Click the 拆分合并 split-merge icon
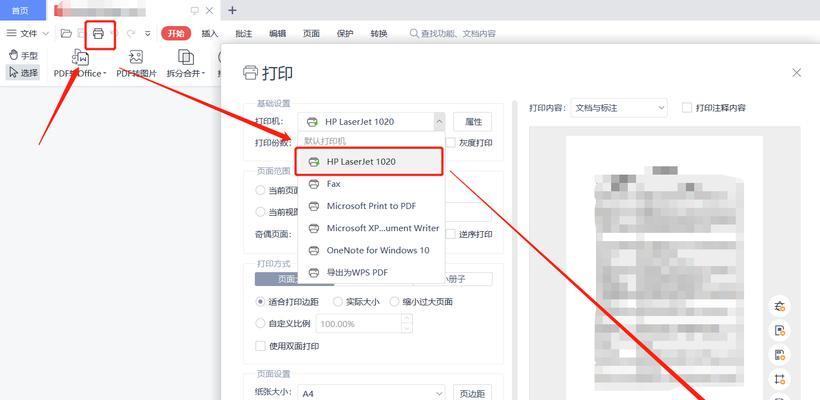Viewport: 820px width, 400px height. (186, 57)
